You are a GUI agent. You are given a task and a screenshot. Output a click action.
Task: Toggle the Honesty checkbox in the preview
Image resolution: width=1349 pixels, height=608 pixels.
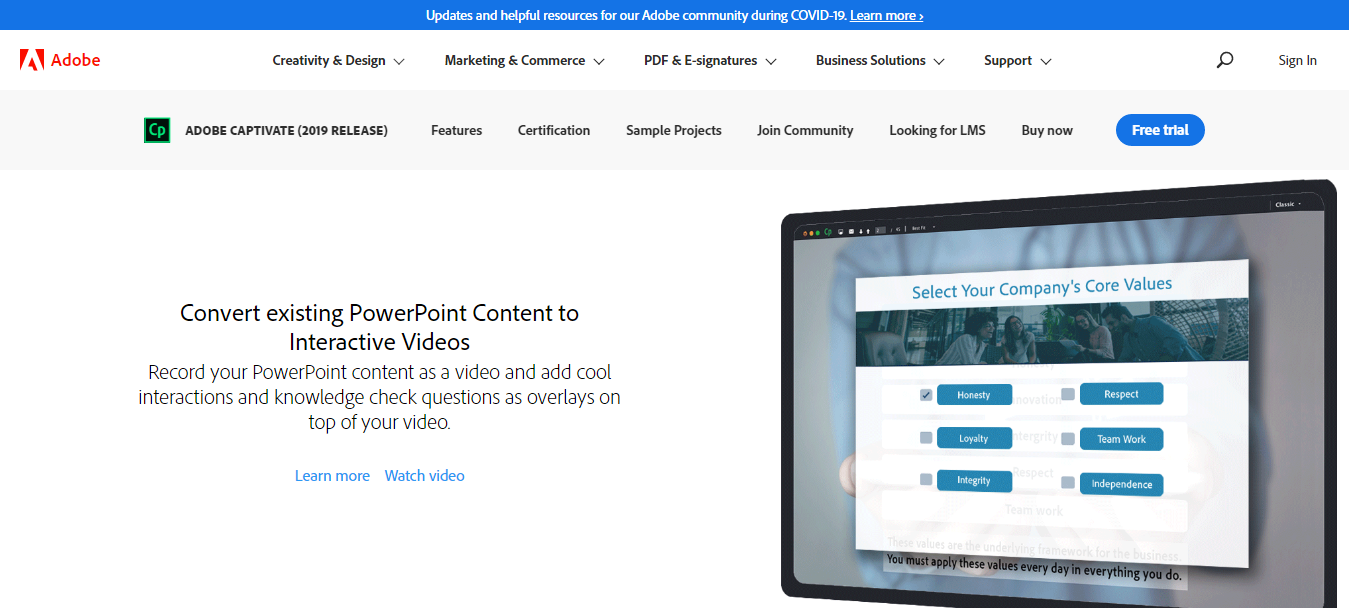[926, 395]
